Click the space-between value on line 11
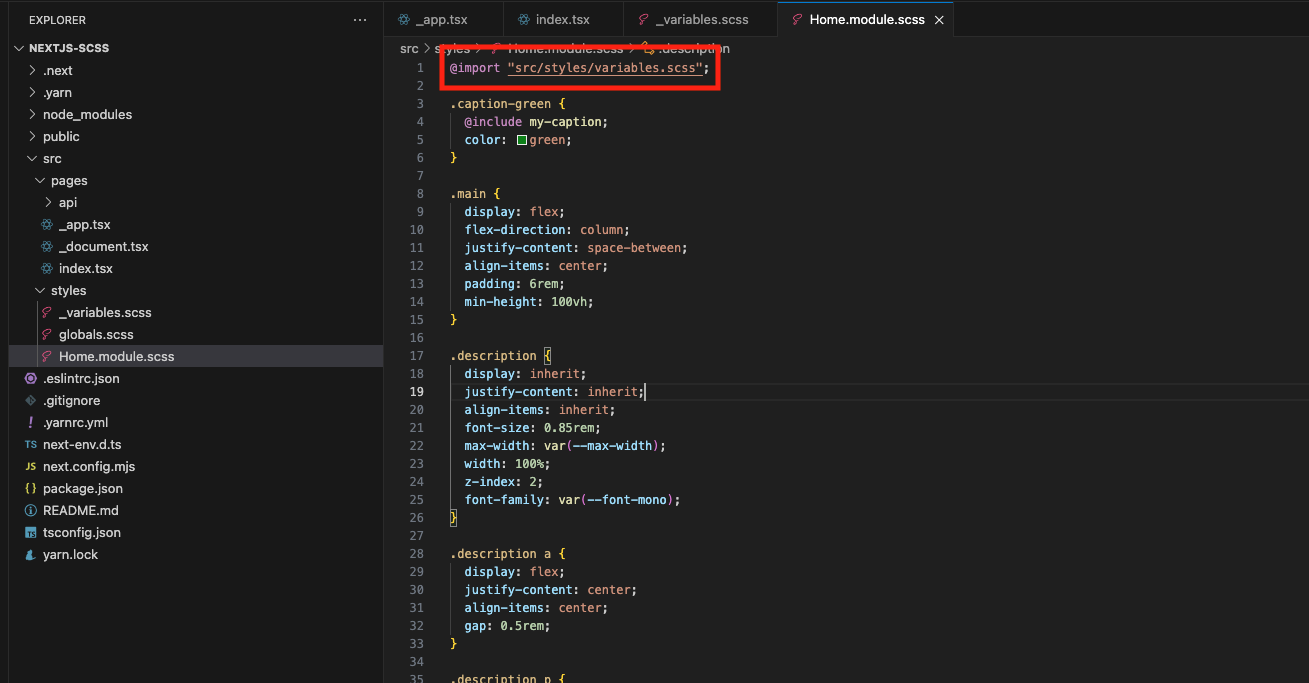1309x683 pixels. [x=634, y=248]
